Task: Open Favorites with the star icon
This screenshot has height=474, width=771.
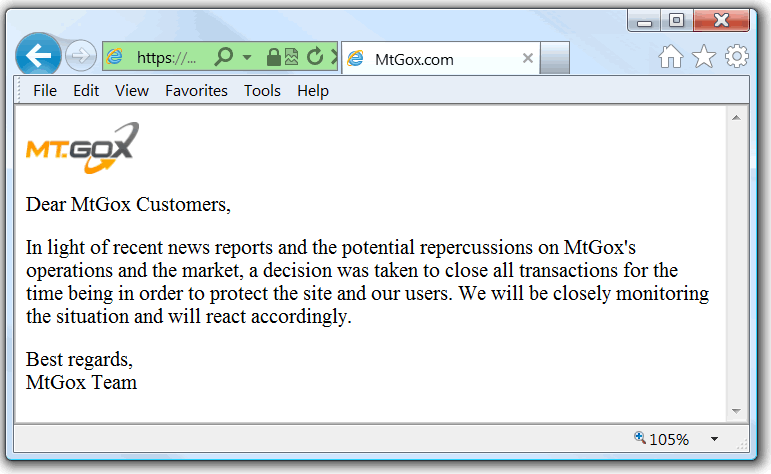Action: point(704,56)
